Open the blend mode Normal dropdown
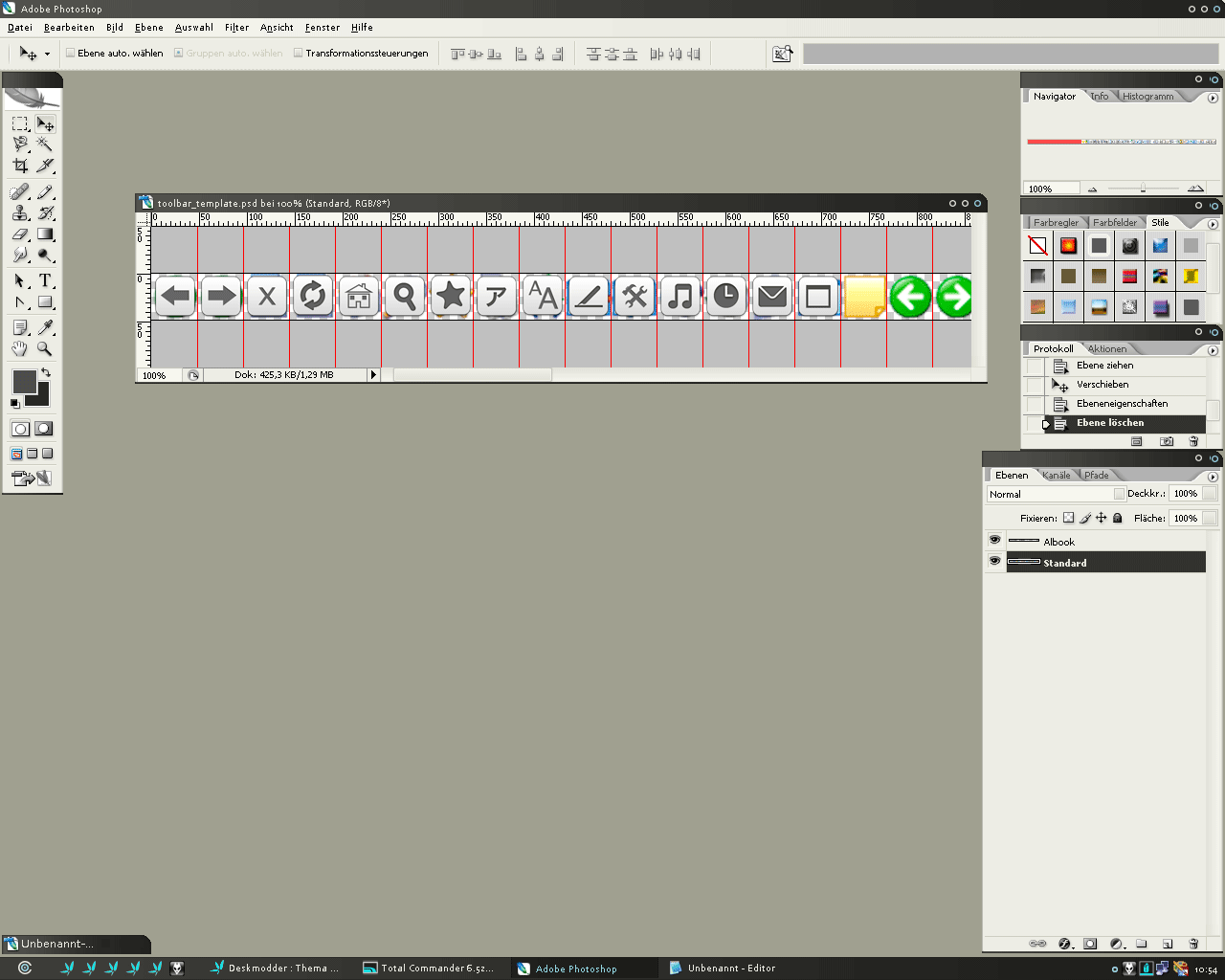The image size is (1225, 980). pos(1056,494)
